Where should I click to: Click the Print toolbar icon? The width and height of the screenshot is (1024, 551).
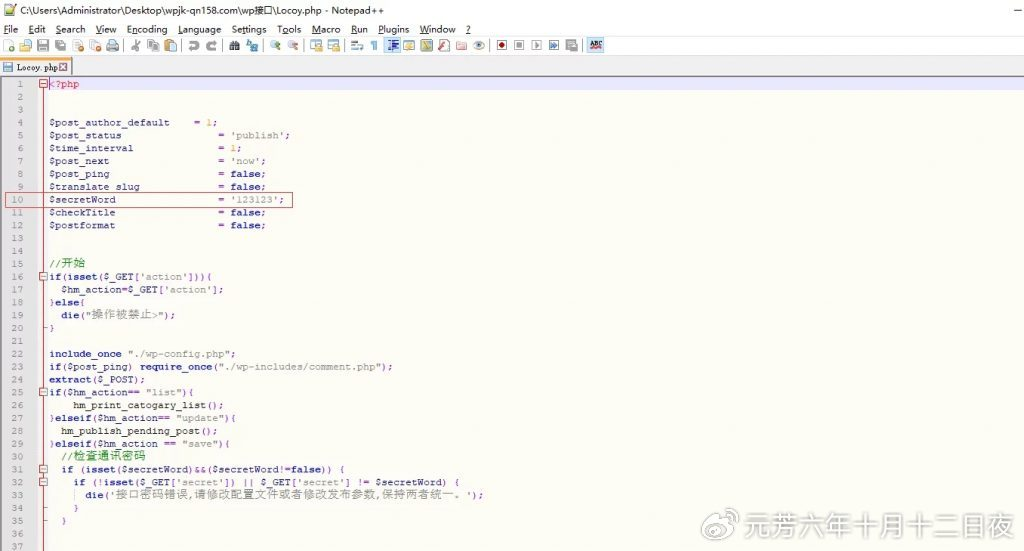(112, 46)
